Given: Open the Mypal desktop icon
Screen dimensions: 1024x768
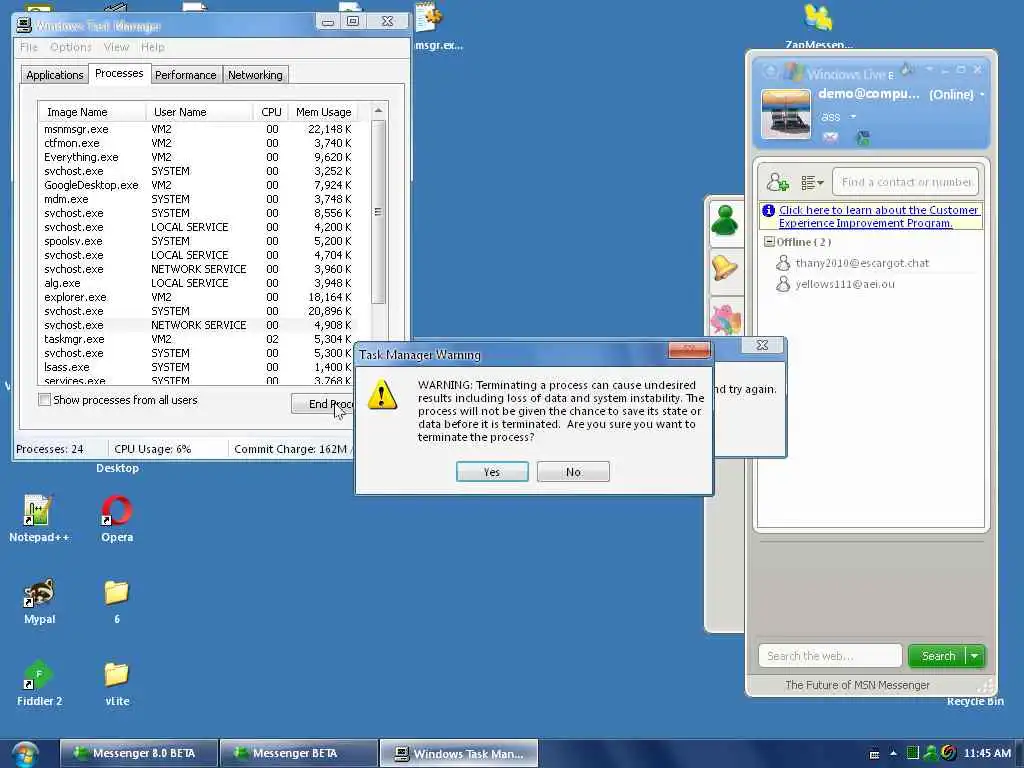Looking at the screenshot, I should [x=39, y=600].
